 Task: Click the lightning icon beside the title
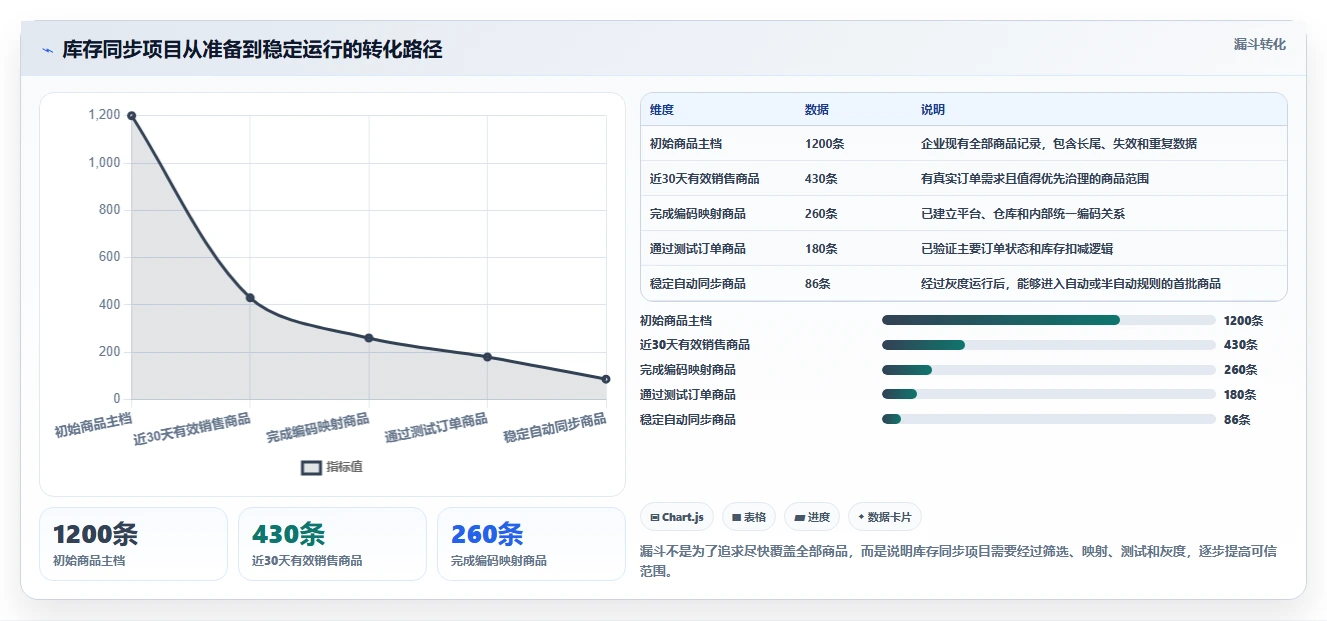coord(47,50)
